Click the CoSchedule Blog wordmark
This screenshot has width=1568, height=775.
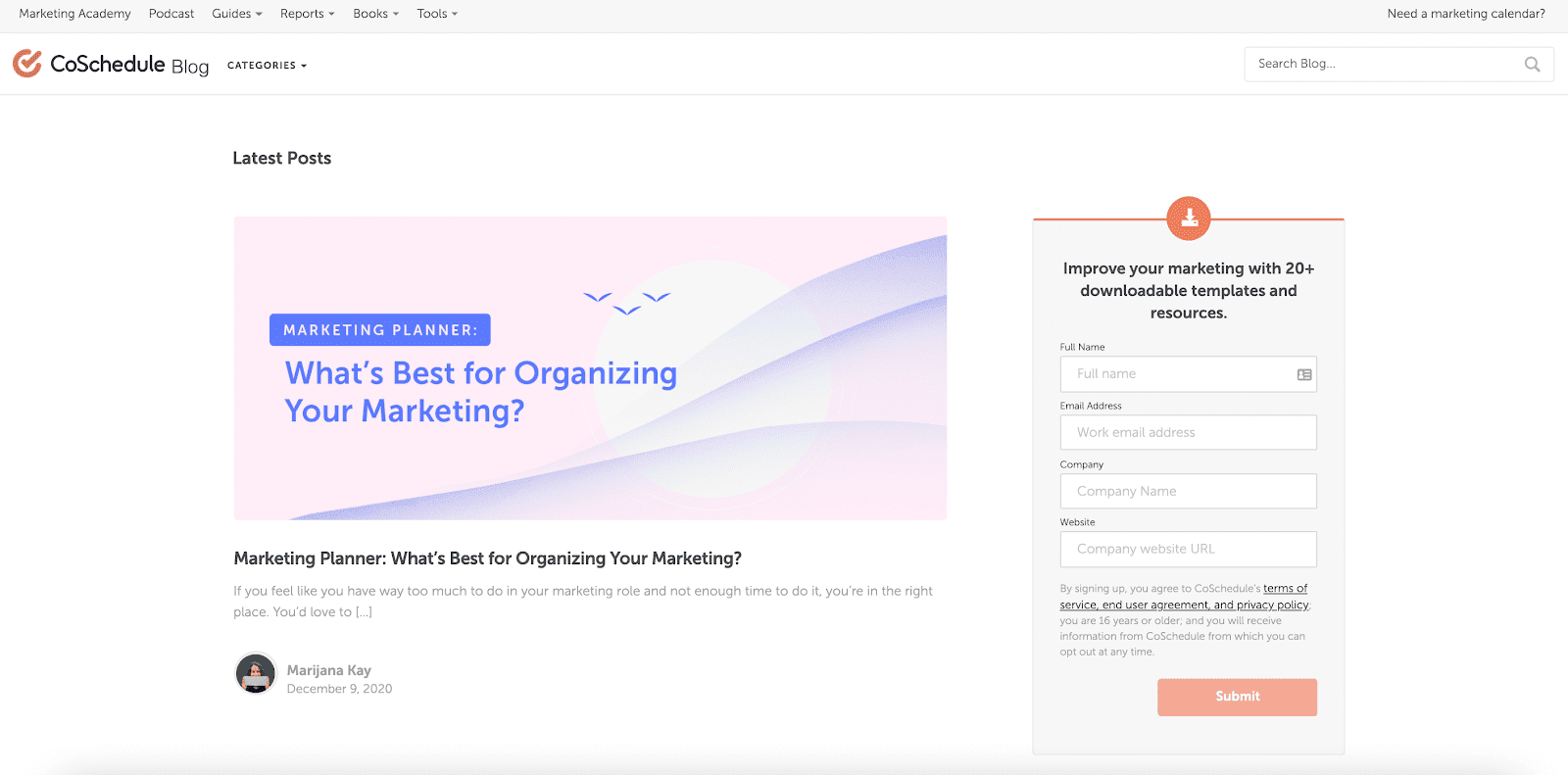(129, 65)
